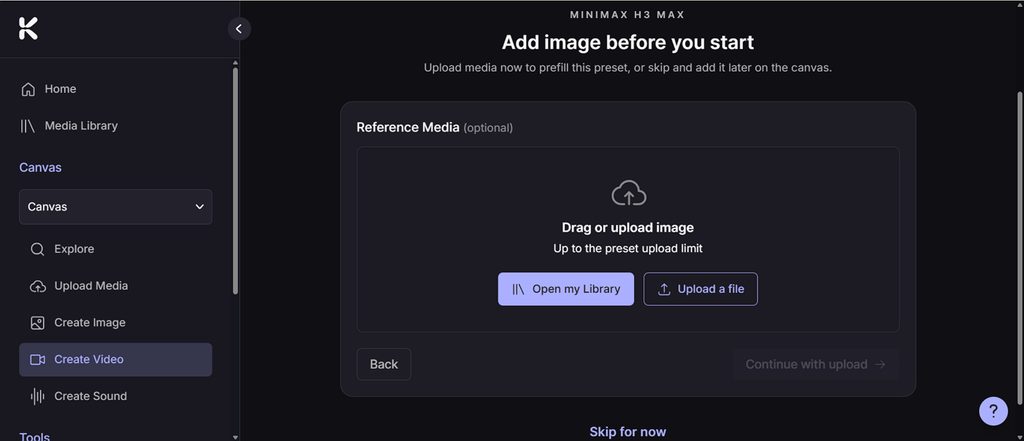Click the sidebar vertical scrollbar thumb
Screen dimensions: 1024x441
[x=236, y=181]
